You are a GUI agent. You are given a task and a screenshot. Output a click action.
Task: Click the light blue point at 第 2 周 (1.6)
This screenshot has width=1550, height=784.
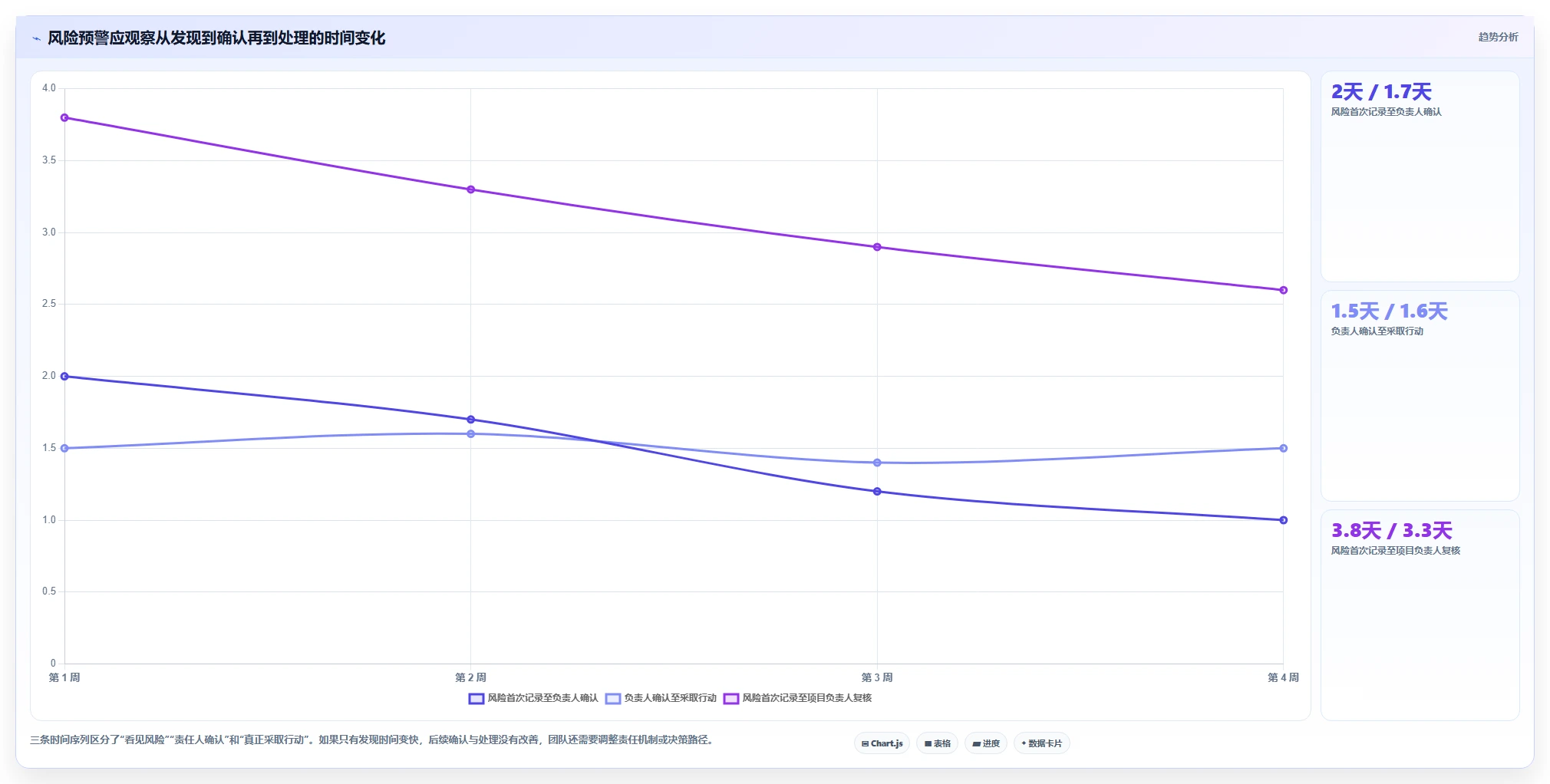471,434
